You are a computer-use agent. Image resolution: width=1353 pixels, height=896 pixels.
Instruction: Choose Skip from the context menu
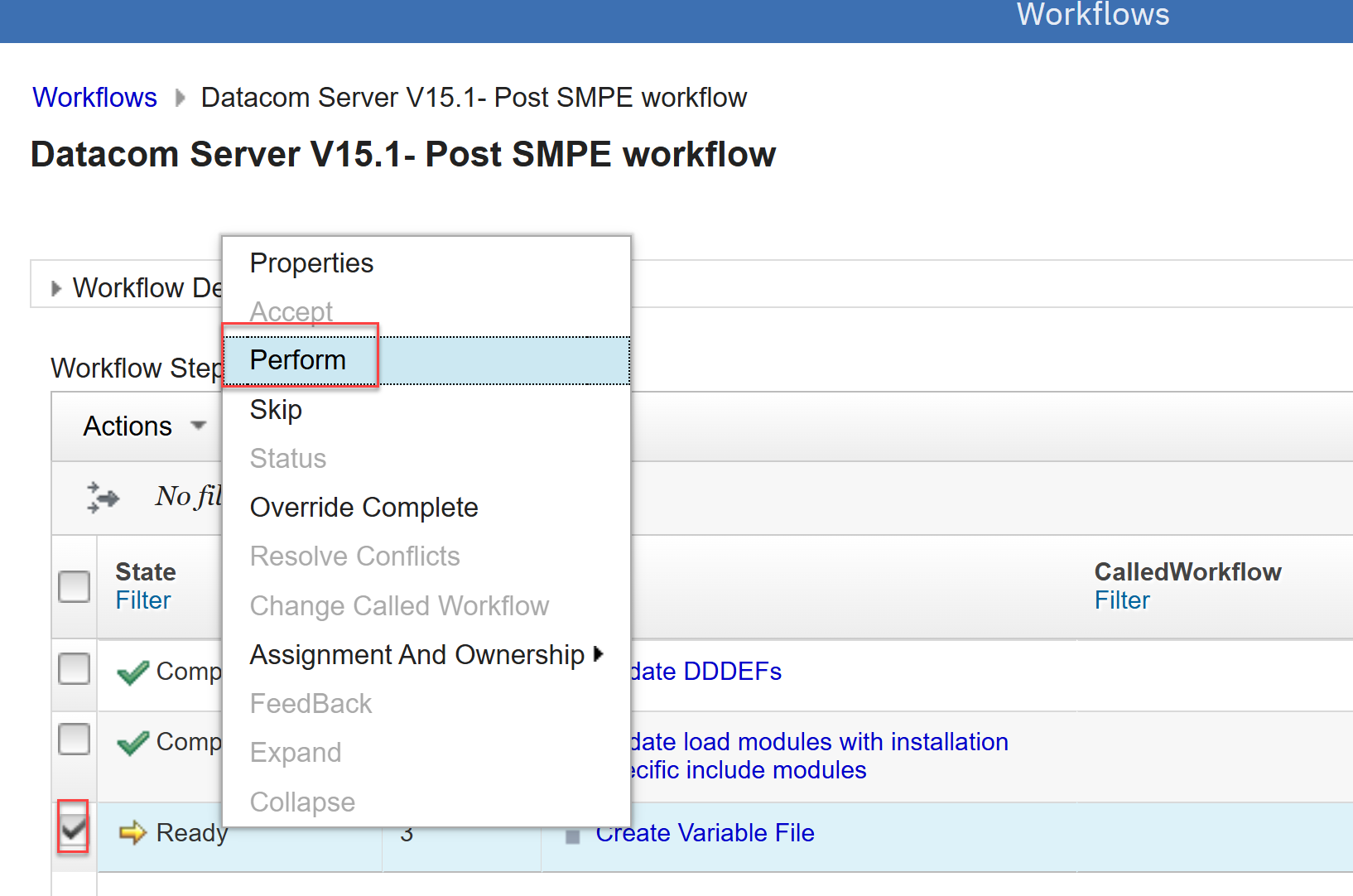pos(426,410)
